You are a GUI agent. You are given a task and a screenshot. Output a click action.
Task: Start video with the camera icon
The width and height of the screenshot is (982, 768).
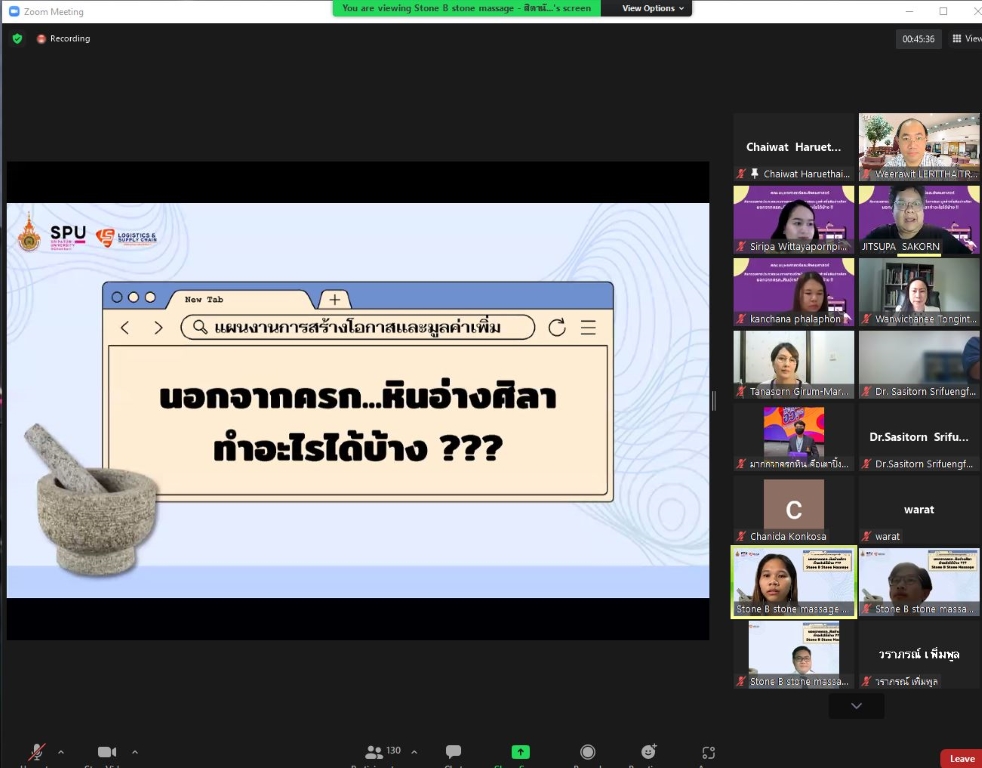(107, 752)
